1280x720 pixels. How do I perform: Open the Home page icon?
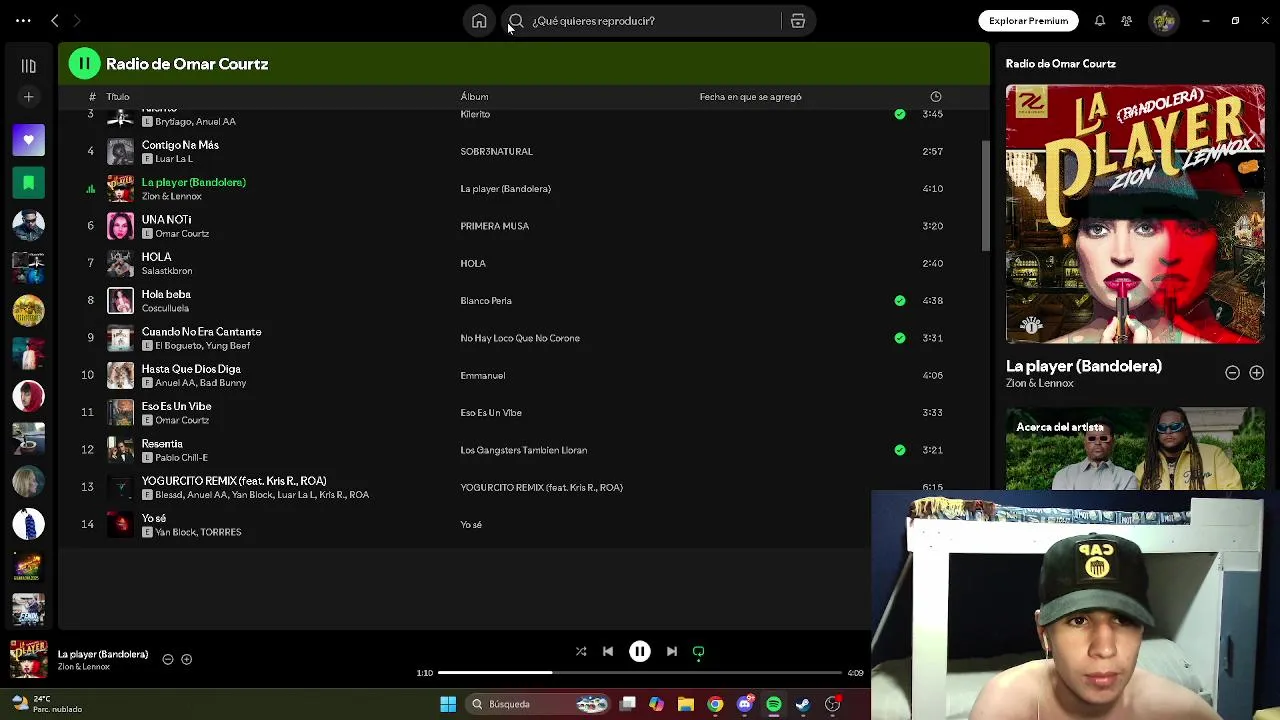[x=479, y=21]
